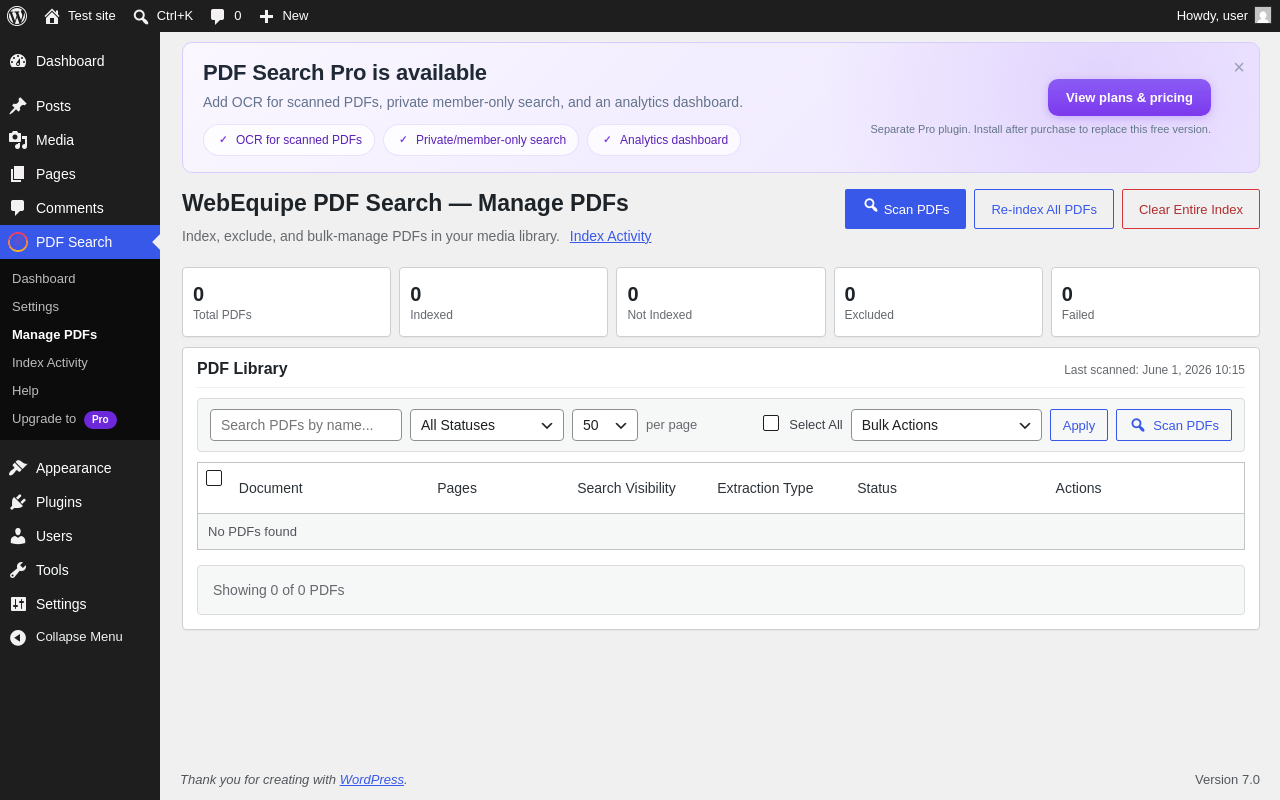Expand the All Statuses filter dropdown
This screenshot has height=800, width=1280.
click(x=487, y=425)
